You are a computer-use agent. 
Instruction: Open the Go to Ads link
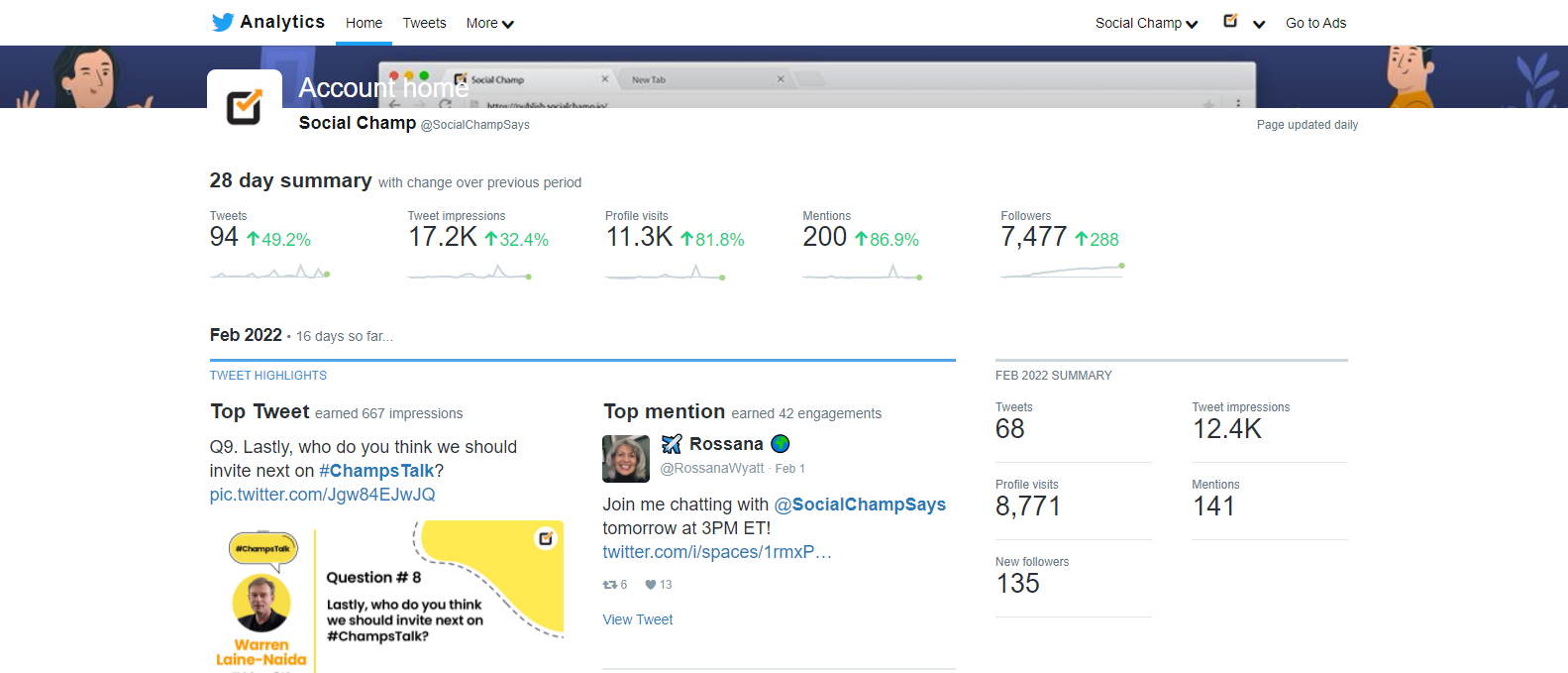[1315, 23]
